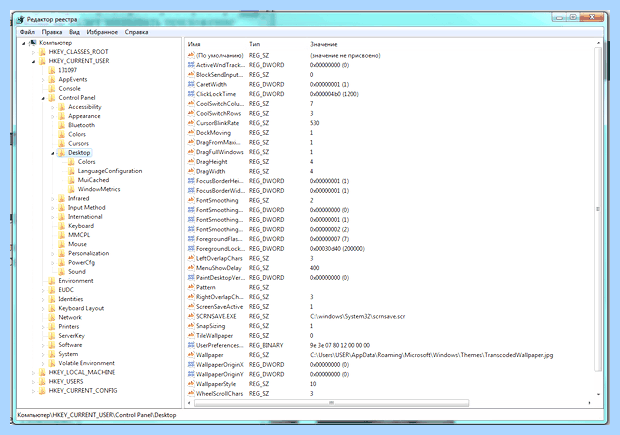Select the LanguageConfiguration key
The image size is (620, 435).
coord(110,171)
